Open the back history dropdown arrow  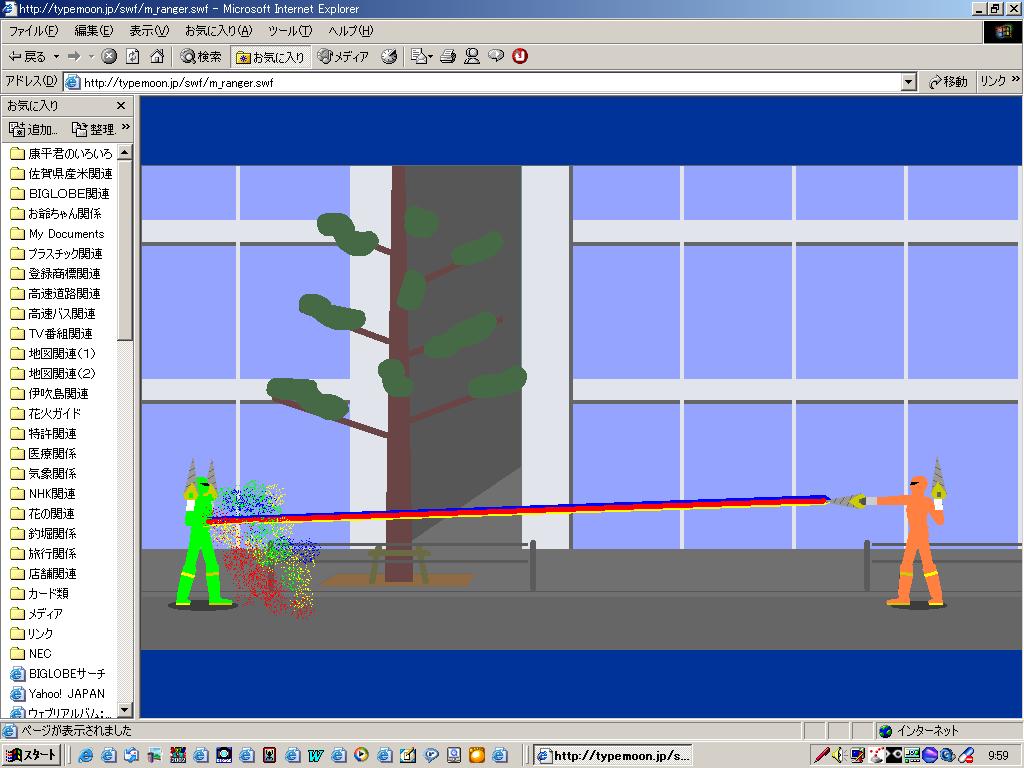56,57
